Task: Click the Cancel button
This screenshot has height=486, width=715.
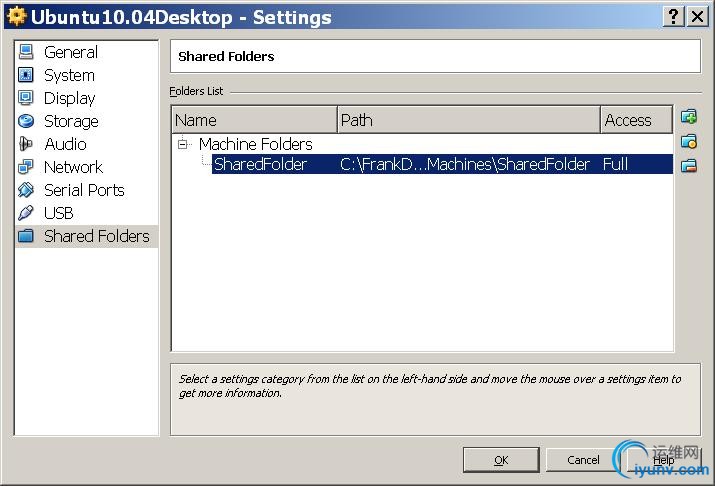Action: click(x=583, y=460)
